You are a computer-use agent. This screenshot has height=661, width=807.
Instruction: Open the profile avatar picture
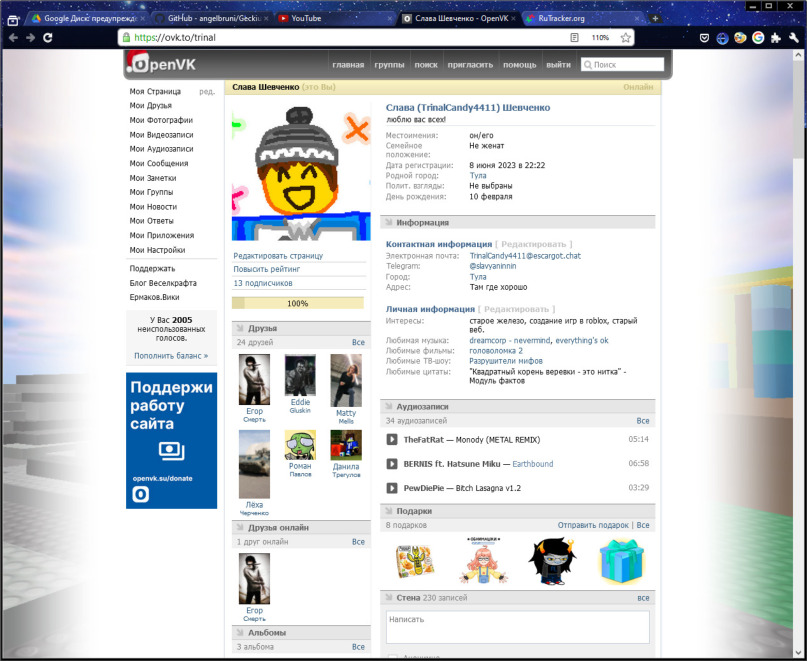(x=301, y=173)
